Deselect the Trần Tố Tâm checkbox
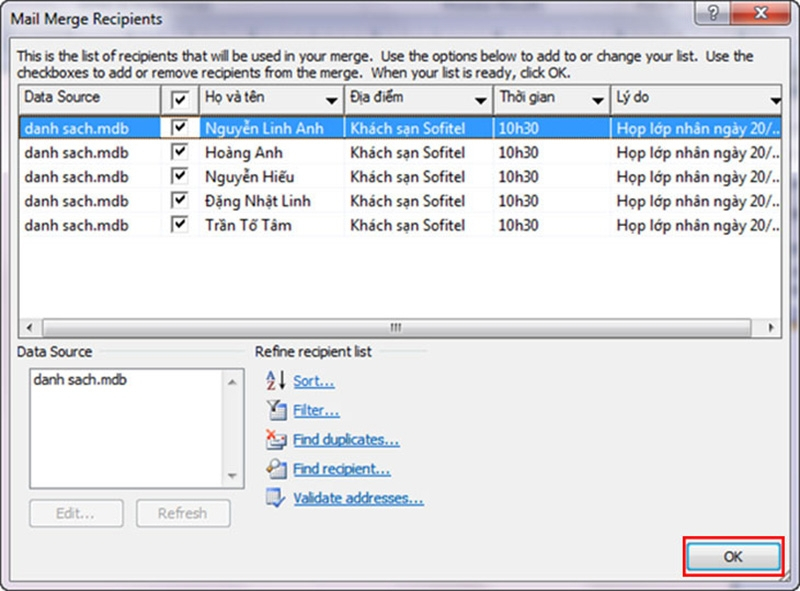The height and width of the screenshot is (591, 800). 180,224
